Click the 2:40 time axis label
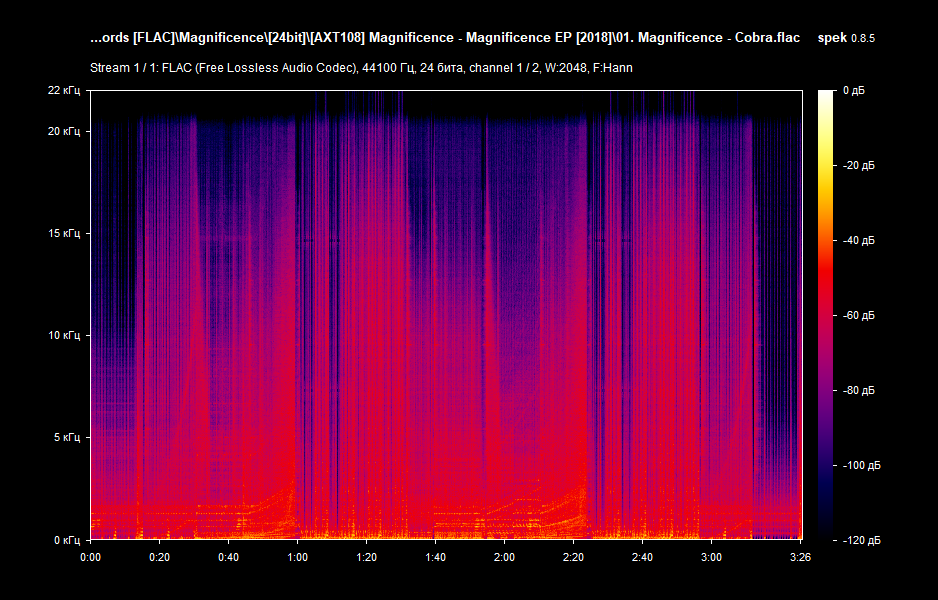Image resolution: width=938 pixels, height=600 pixels. click(x=642, y=558)
